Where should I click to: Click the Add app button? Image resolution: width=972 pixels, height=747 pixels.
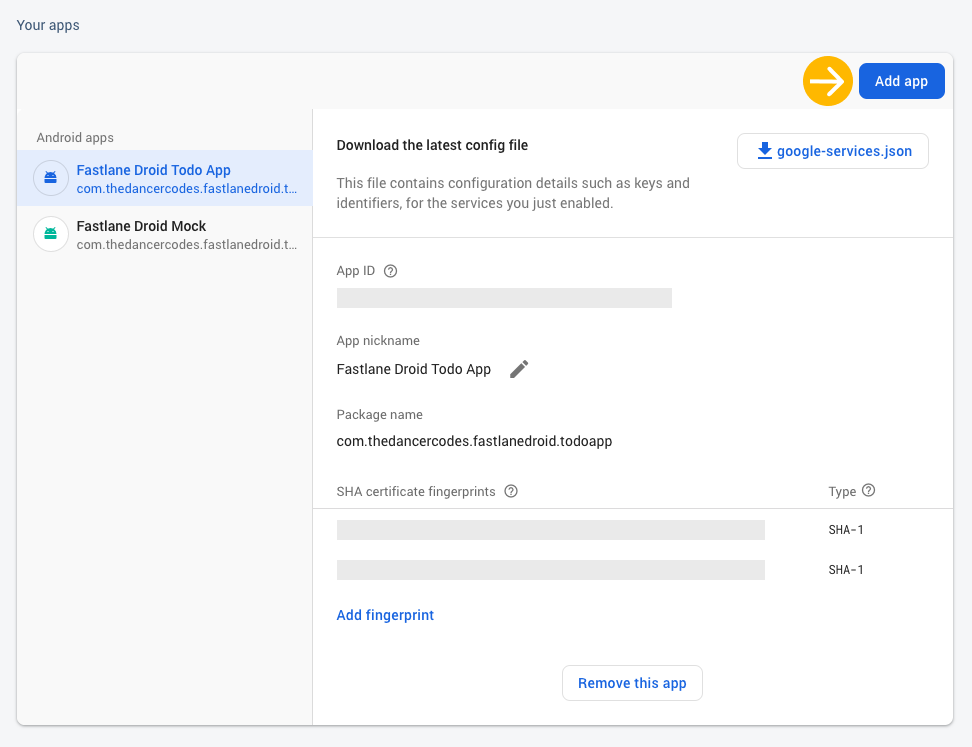901,82
